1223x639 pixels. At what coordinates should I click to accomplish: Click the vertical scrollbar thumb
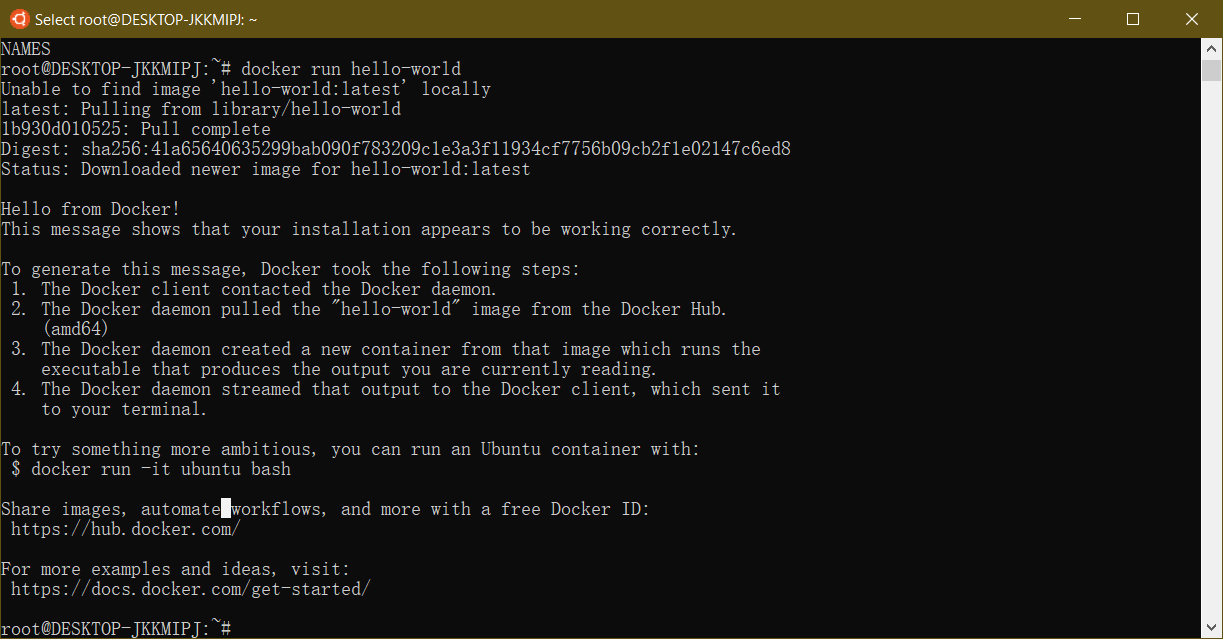coord(1211,70)
